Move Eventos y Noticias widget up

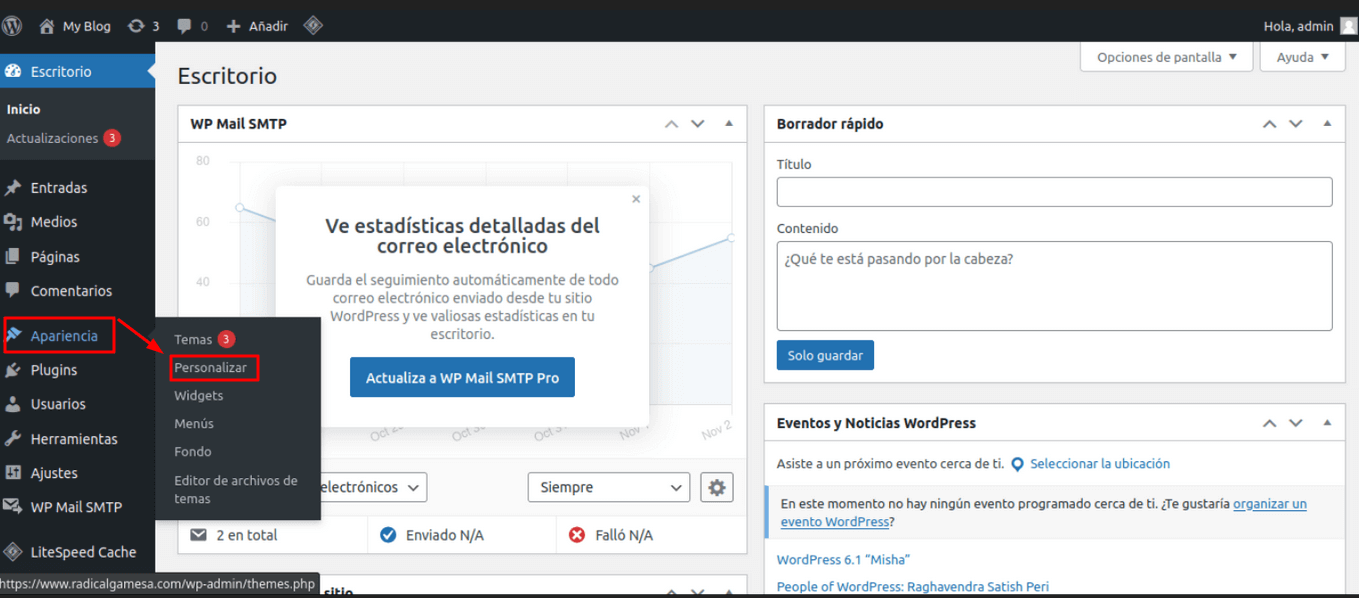click(x=1269, y=423)
